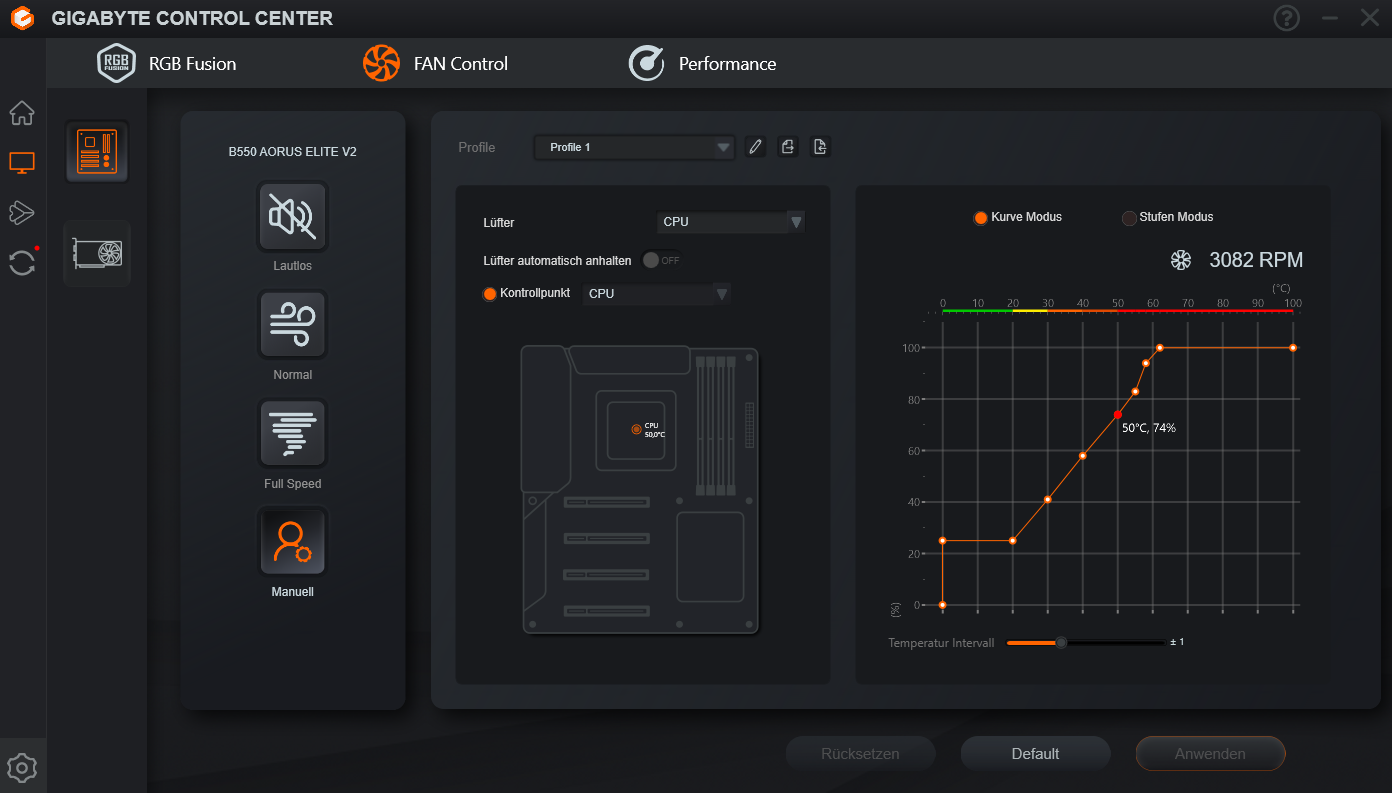
Task: Click the GIGABYTE CONTROL CENTER title
Action: 192,18
